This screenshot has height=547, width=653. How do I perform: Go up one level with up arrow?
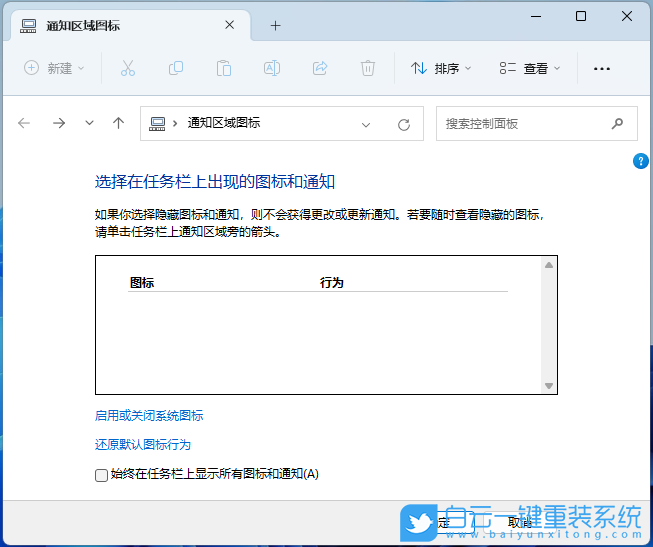(119, 123)
